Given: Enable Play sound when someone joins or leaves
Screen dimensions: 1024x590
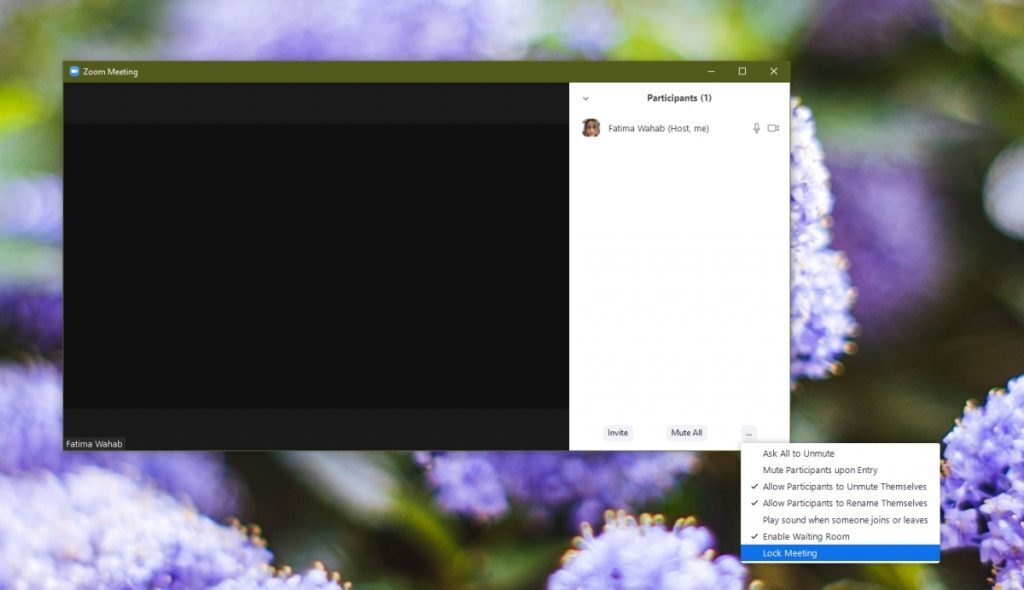Looking at the screenshot, I should click(845, 520).
